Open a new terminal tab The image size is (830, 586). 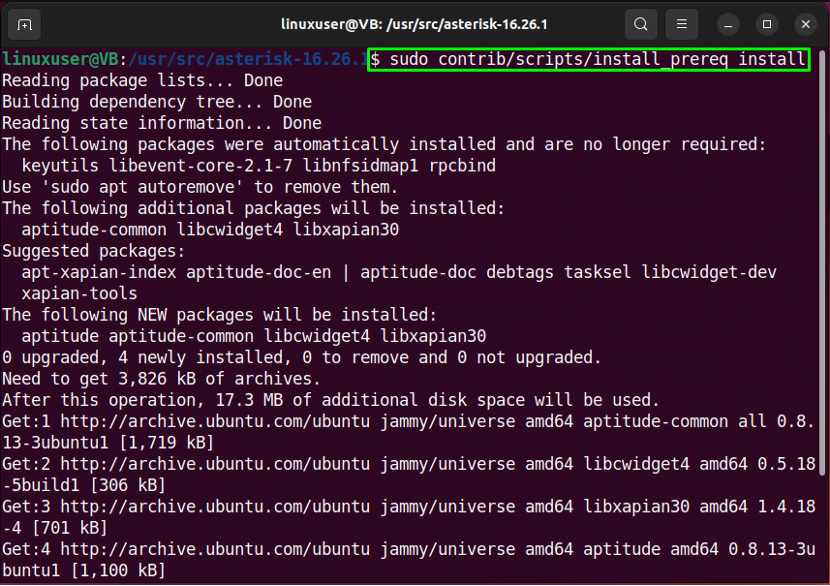click(24, 24)
